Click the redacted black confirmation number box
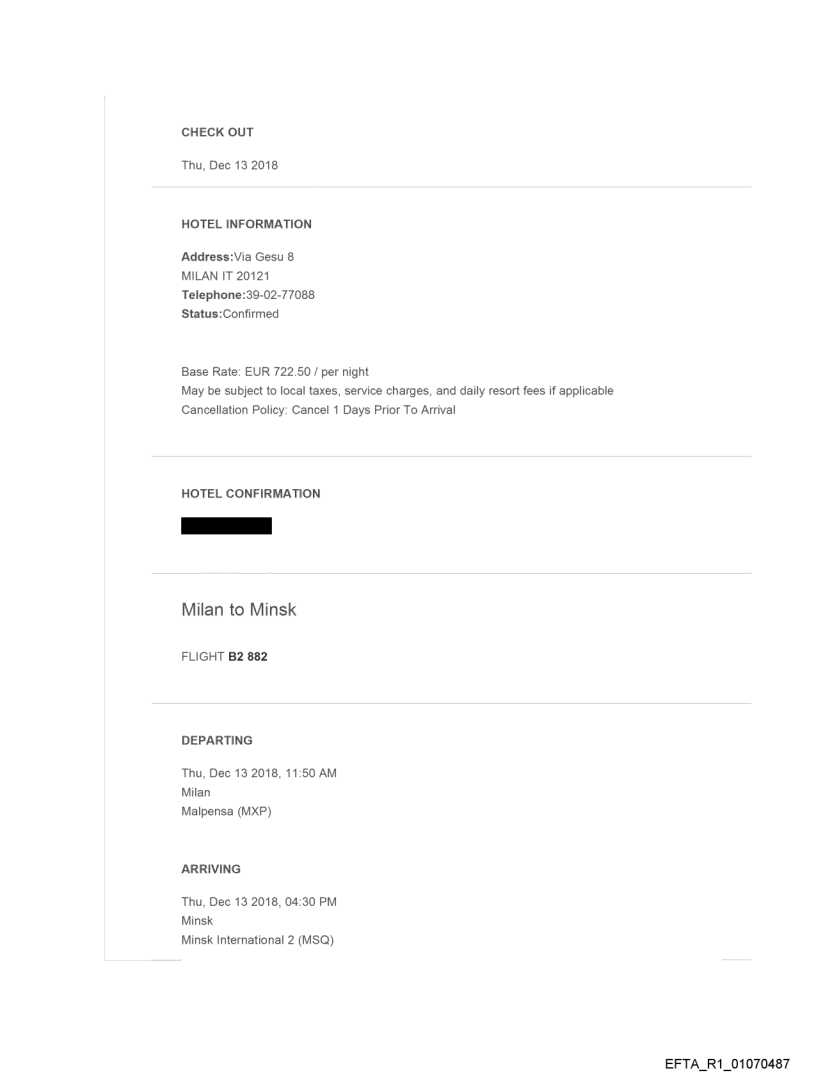The height and width of the screenshot is (1073, 816). coord(226,526)
